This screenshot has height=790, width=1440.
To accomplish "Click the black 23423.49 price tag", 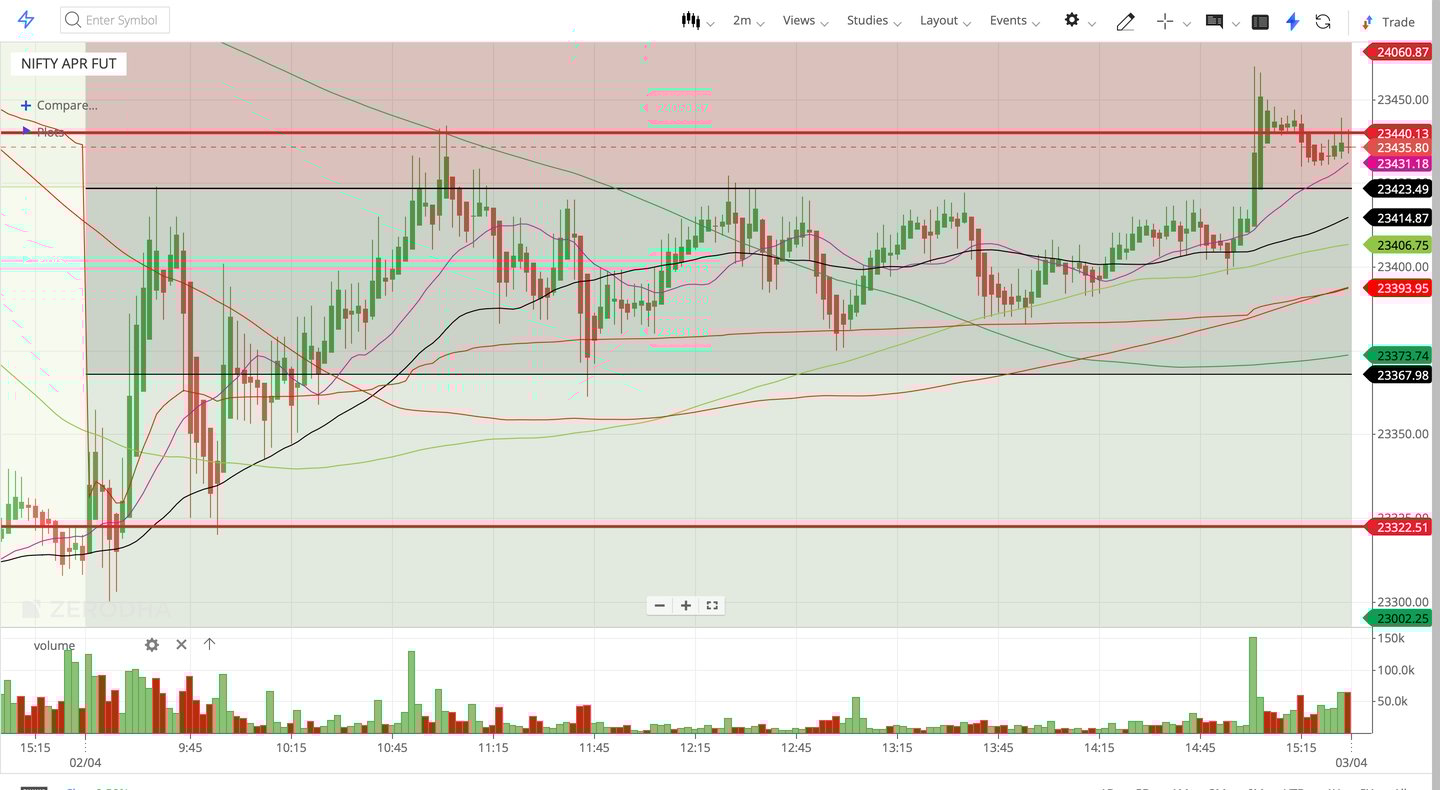I will [x=1398, y=189].
